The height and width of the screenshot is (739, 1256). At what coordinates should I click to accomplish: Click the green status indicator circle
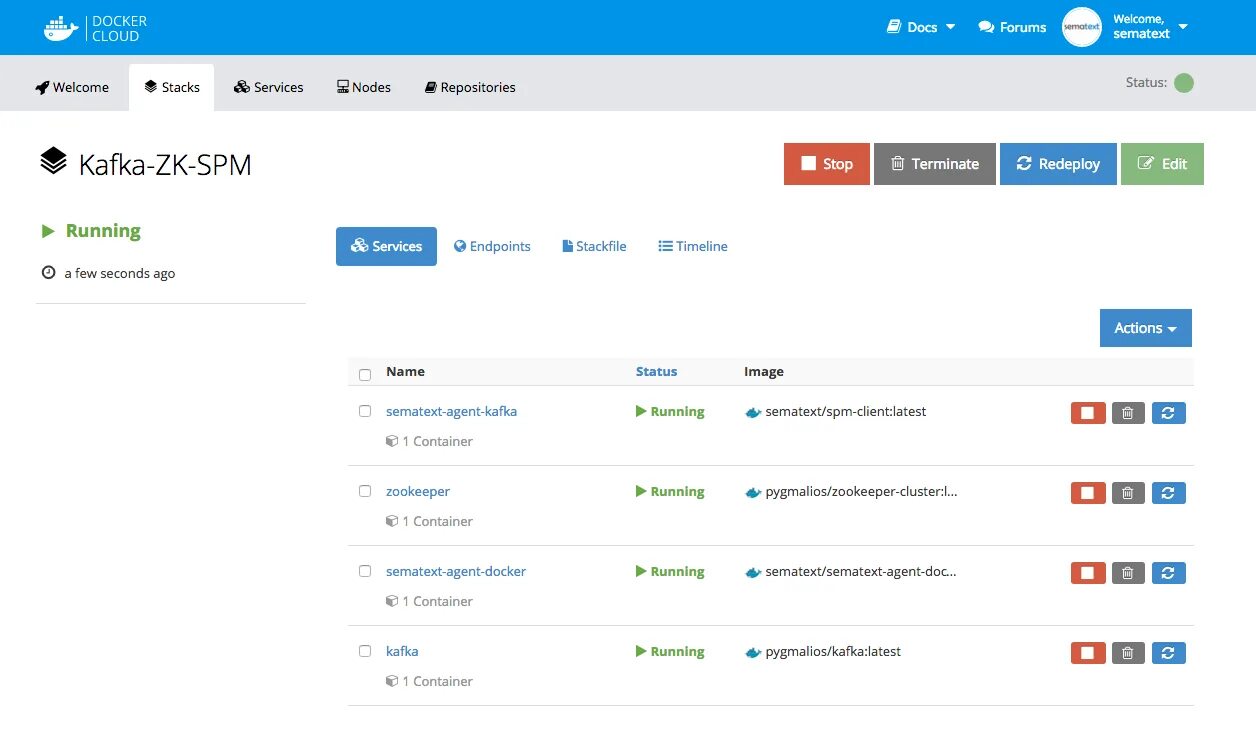pos(1184,83)
